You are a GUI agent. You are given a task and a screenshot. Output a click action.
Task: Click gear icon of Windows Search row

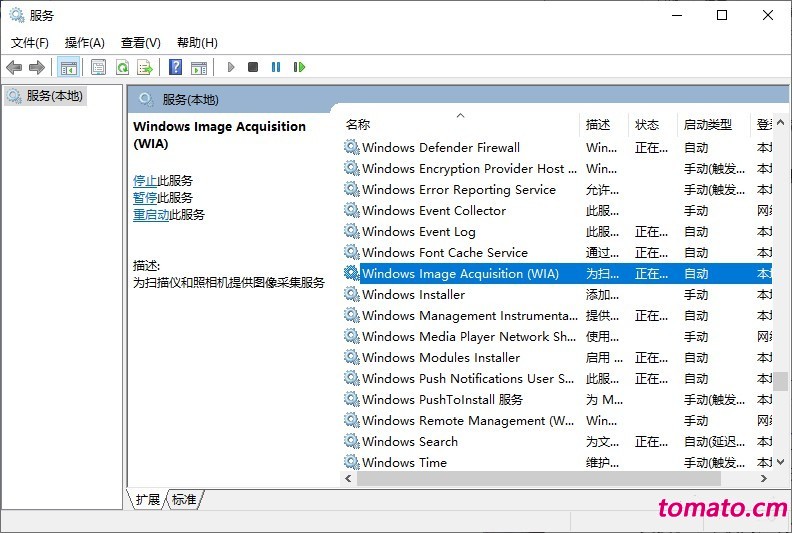tap(352, 441)
